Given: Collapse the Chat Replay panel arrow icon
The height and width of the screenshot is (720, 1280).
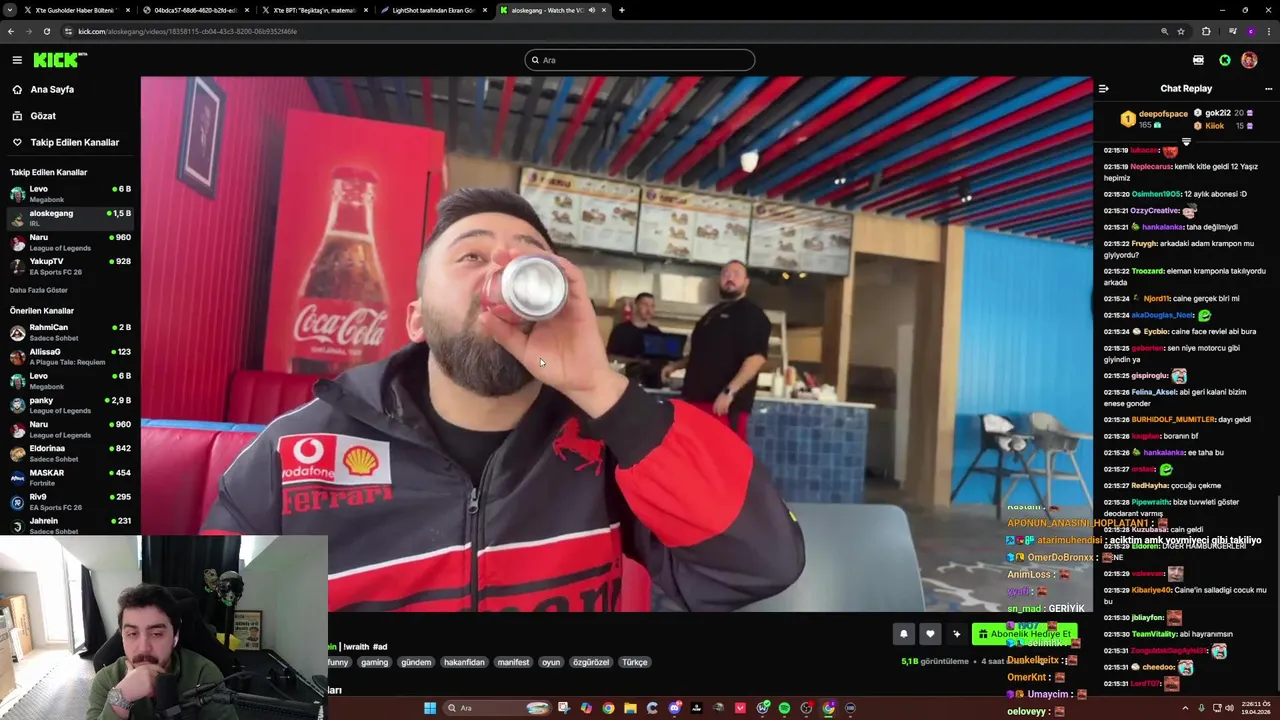Looking at the screenshot, I should 1104,89.
